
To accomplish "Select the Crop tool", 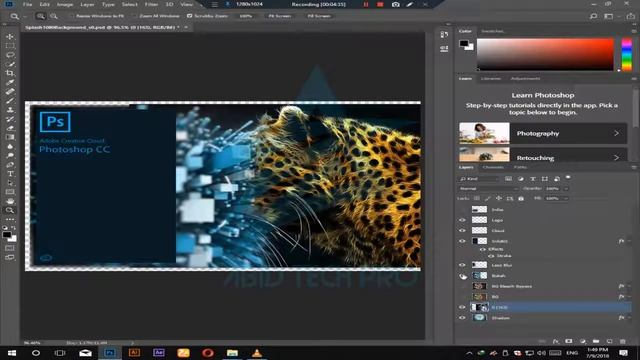I will click(x=10, y=73).
